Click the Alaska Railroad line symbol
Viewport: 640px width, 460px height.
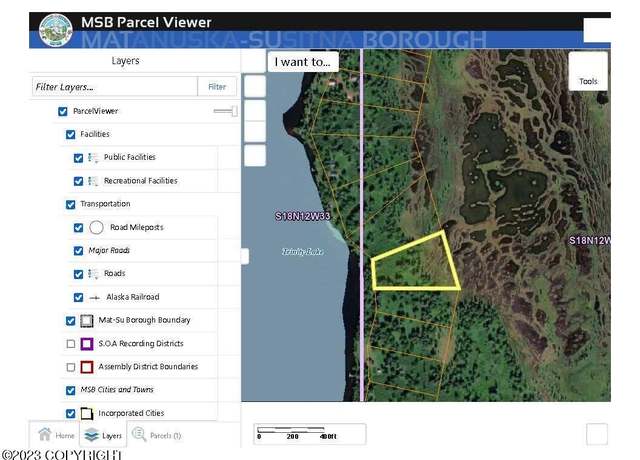point(95,298)
